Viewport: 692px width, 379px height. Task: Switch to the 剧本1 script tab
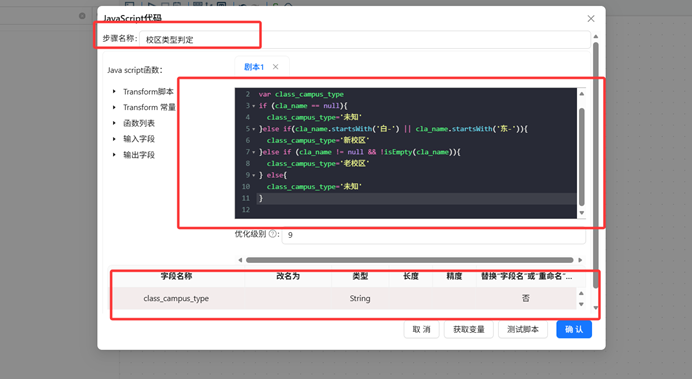pyautogui.click(x=254, y=67)
